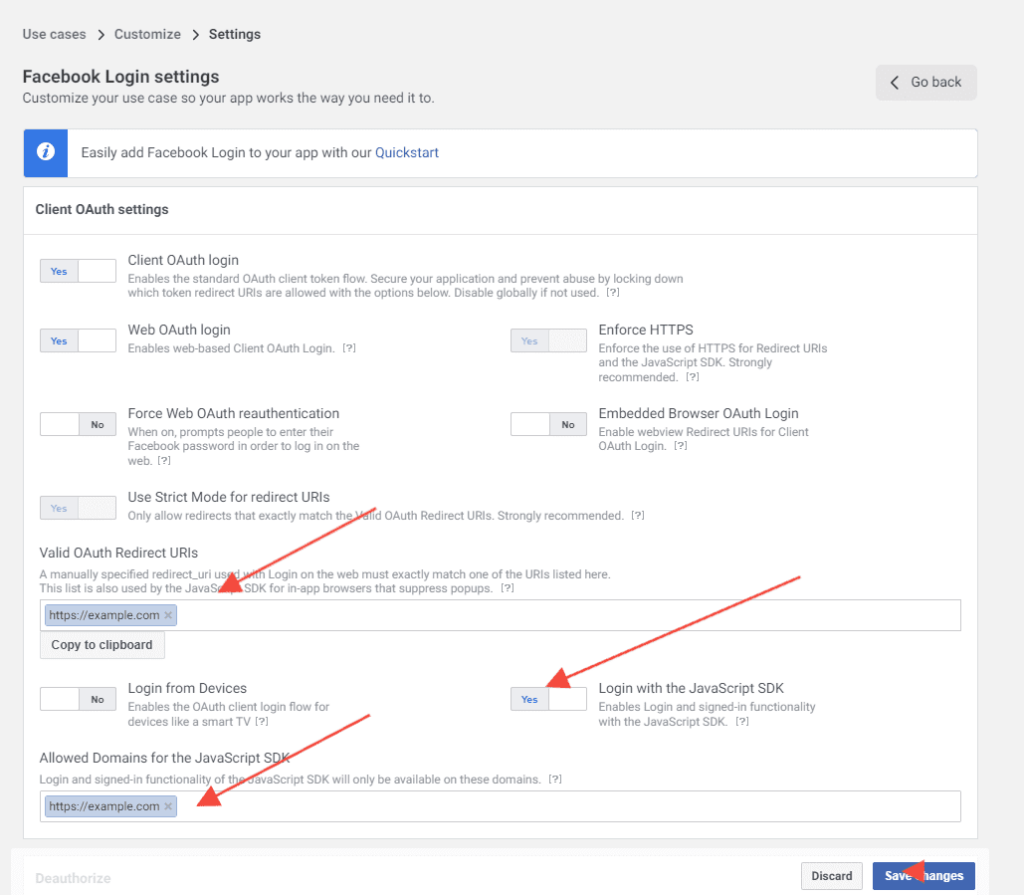Enable Force Web OAuth reauthentication
The height and width of the screenshot is (895, 1024).
[58, 423]
